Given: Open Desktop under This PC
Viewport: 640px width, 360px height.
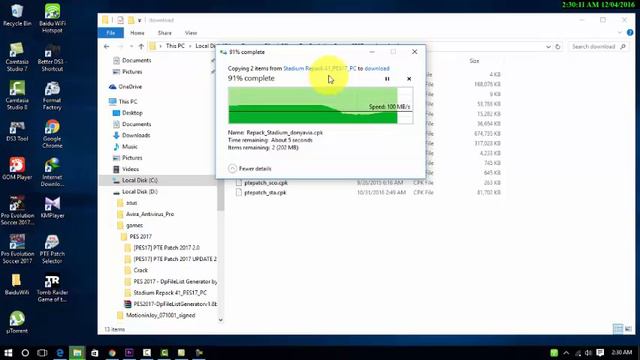Looking at the screenshot, I should (x=127, y=113).
